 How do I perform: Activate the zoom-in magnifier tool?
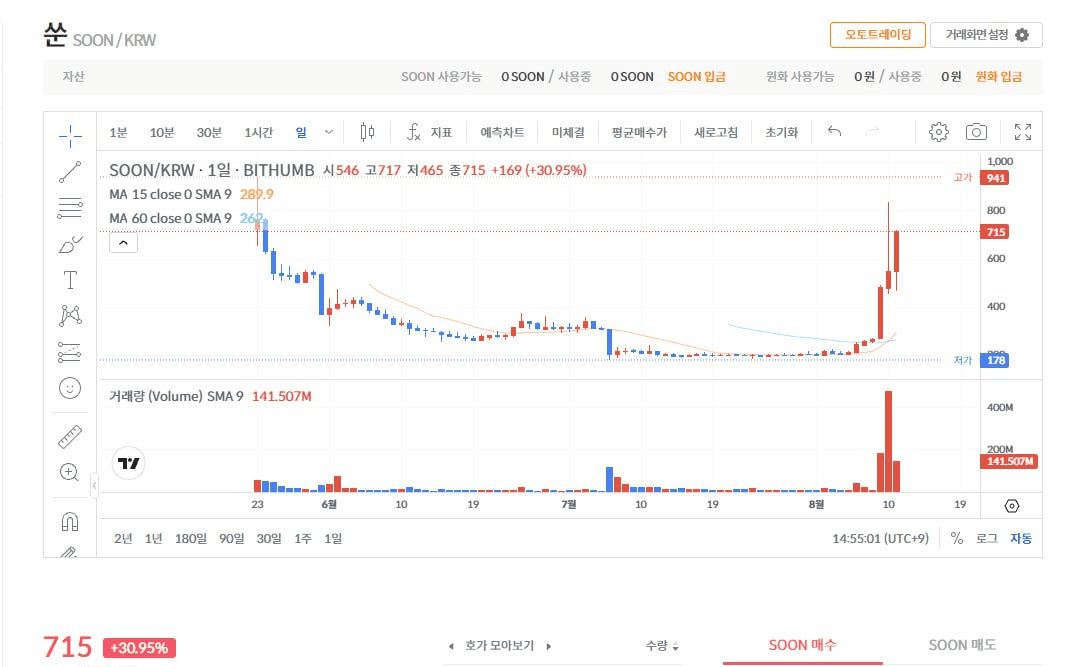(70, 472)
